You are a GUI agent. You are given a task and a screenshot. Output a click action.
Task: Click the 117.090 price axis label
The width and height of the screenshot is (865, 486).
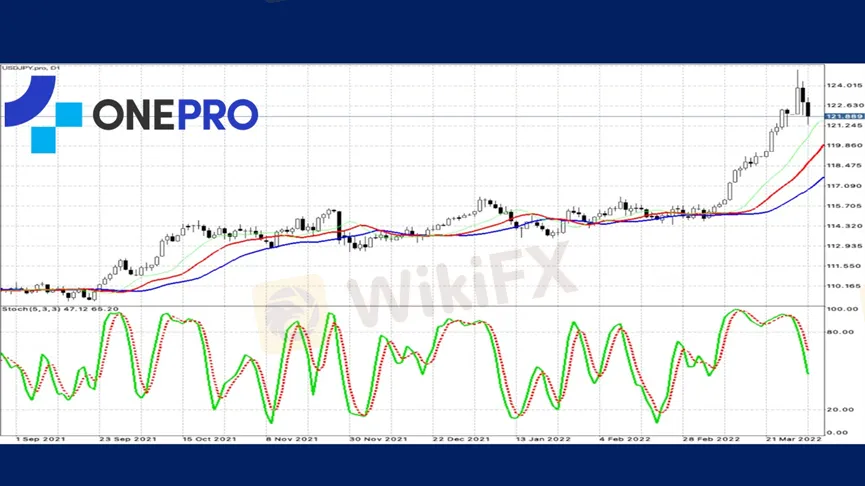click(x=843, y=186)
